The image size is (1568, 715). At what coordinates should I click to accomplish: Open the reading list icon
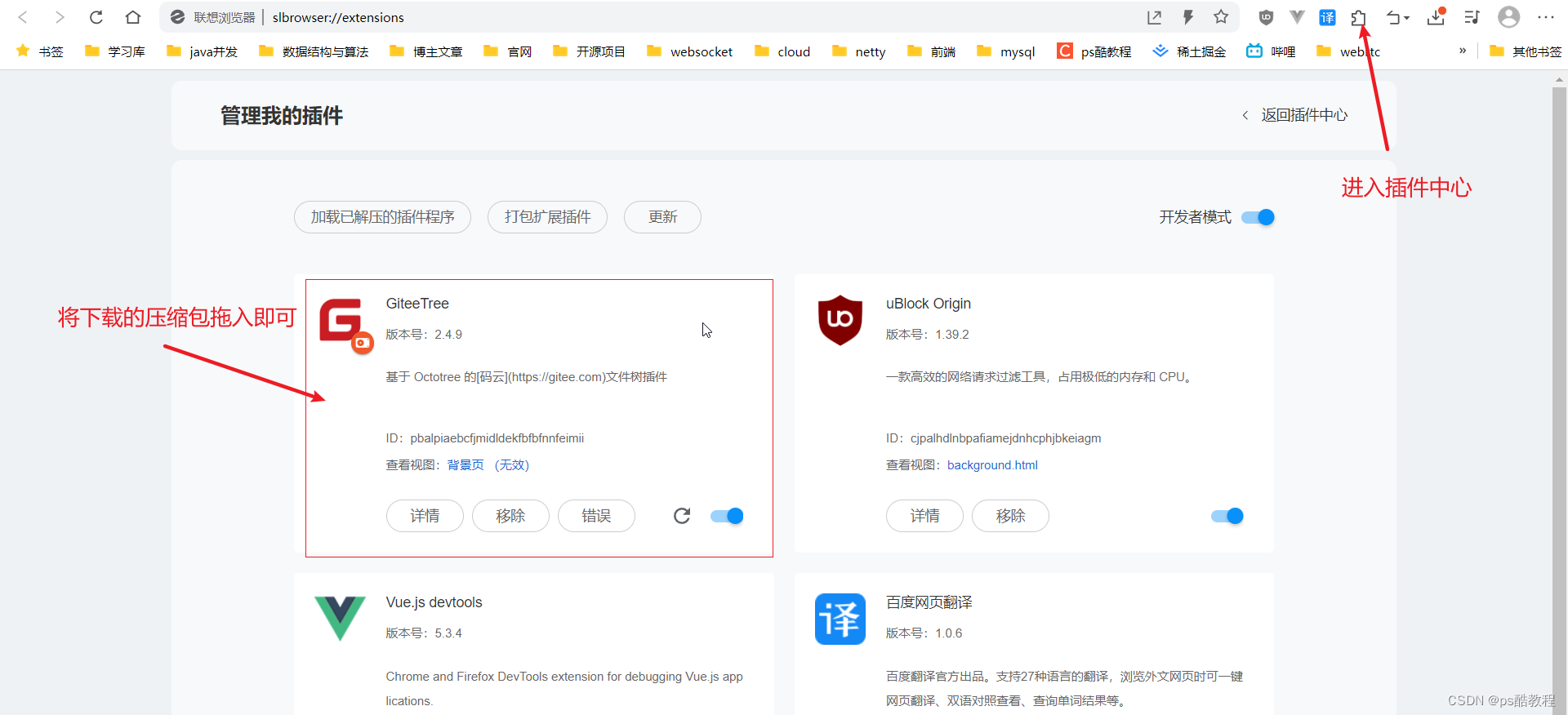click(x=1472, y=17)
